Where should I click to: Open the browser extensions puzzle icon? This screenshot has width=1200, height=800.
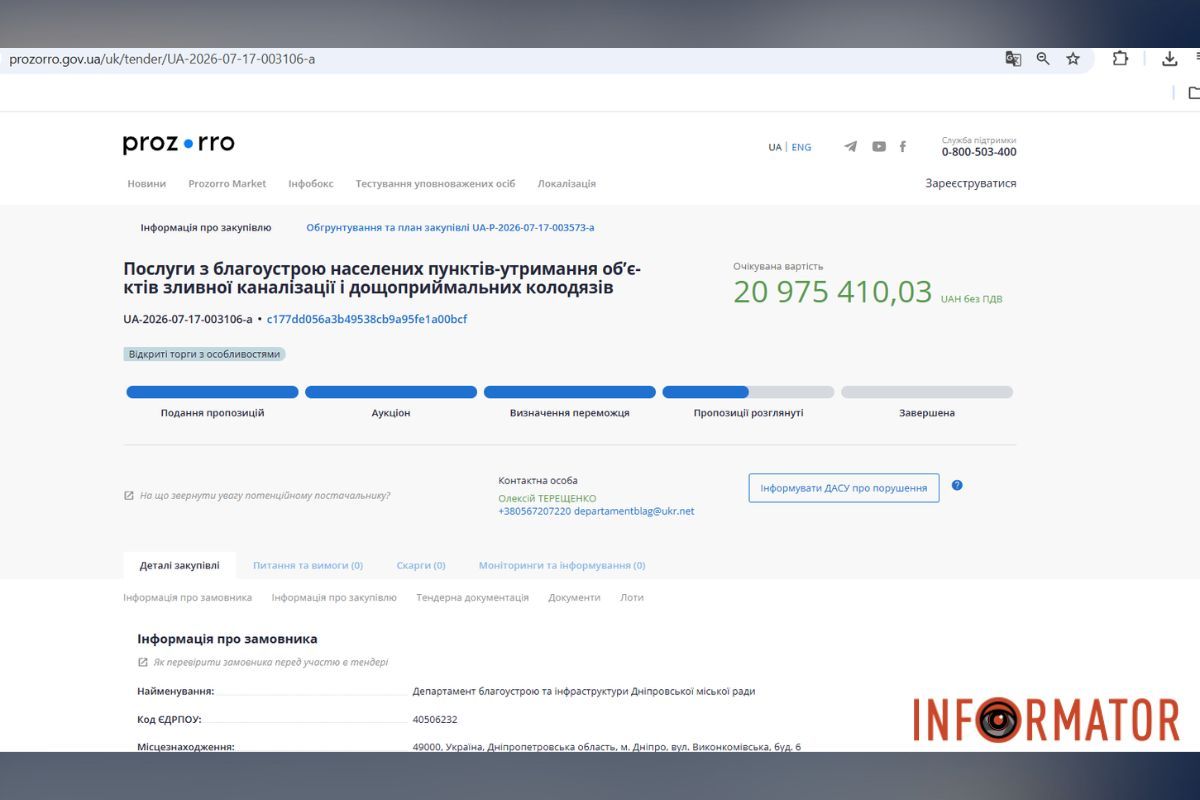1120,58
